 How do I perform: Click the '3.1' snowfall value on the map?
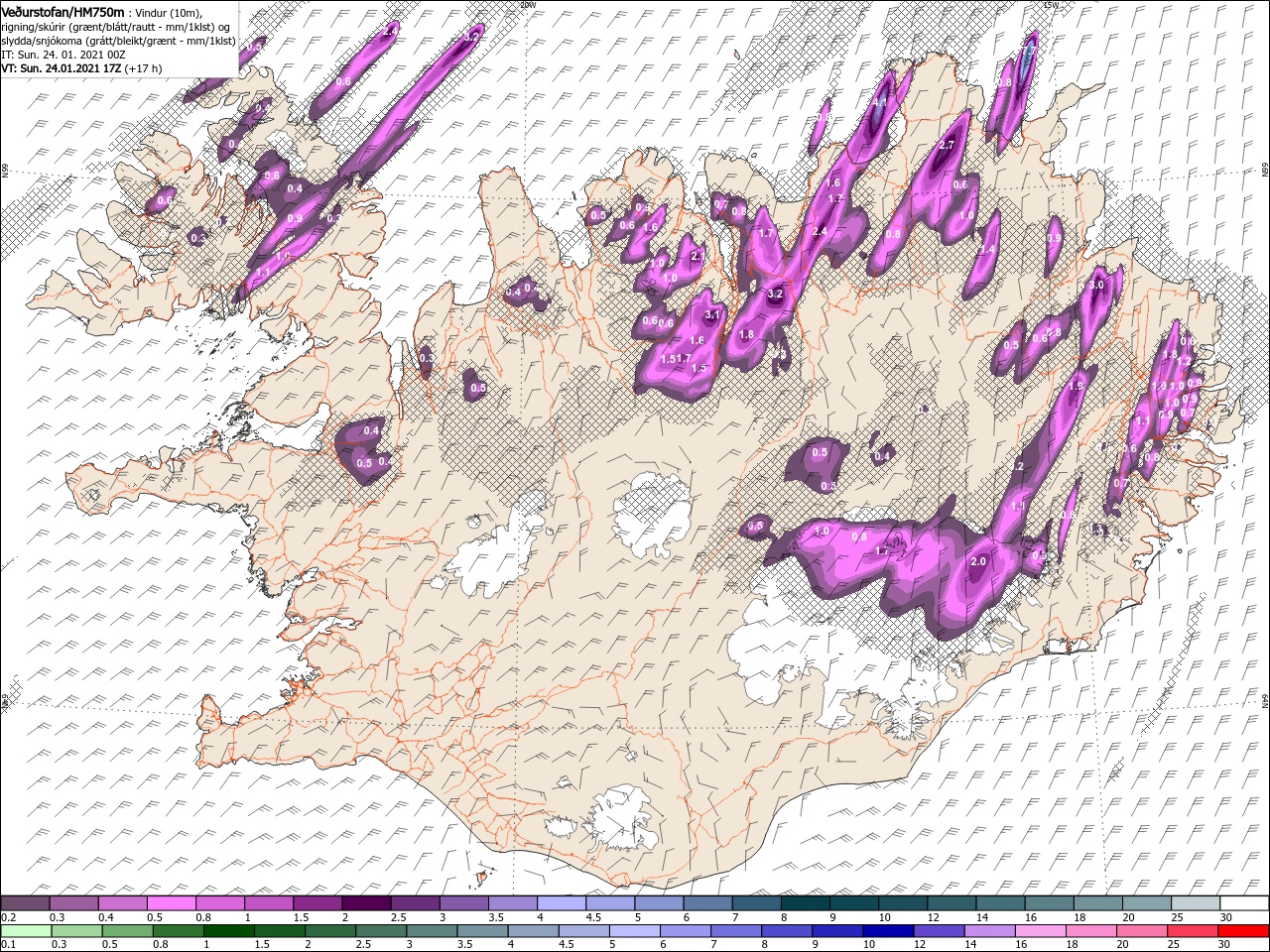(711, 315)
